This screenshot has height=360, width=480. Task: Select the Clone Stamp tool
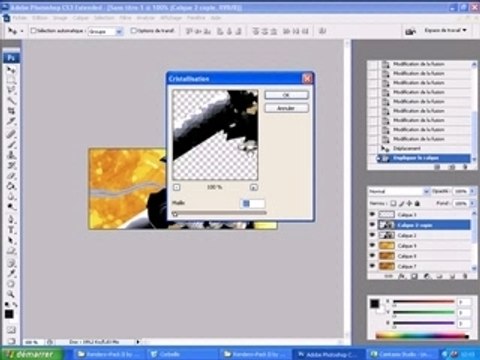pos(11,155)
